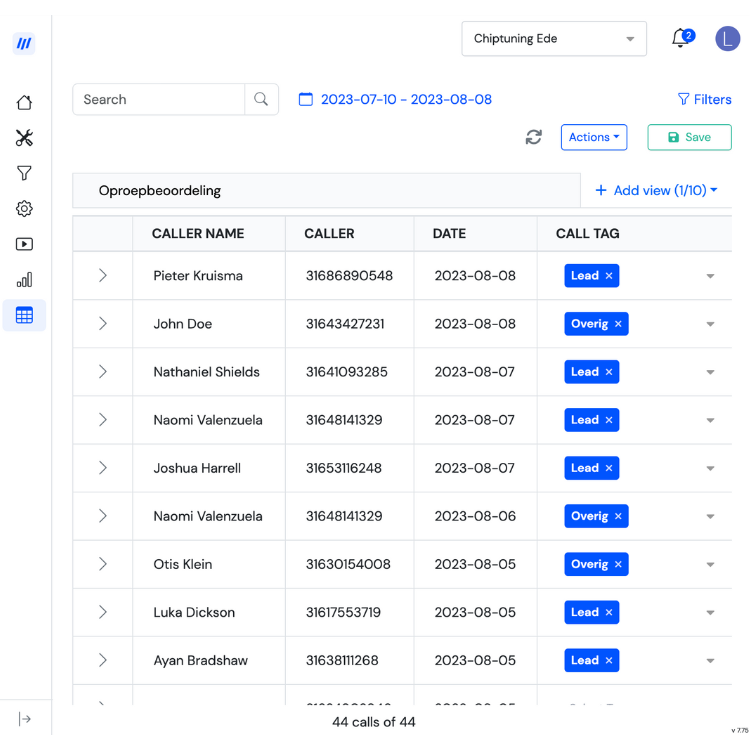This screenshot has height=750, width=750.
Task: Select the Oproepbeoordeling view tab
Action: [x=160, y=190]
